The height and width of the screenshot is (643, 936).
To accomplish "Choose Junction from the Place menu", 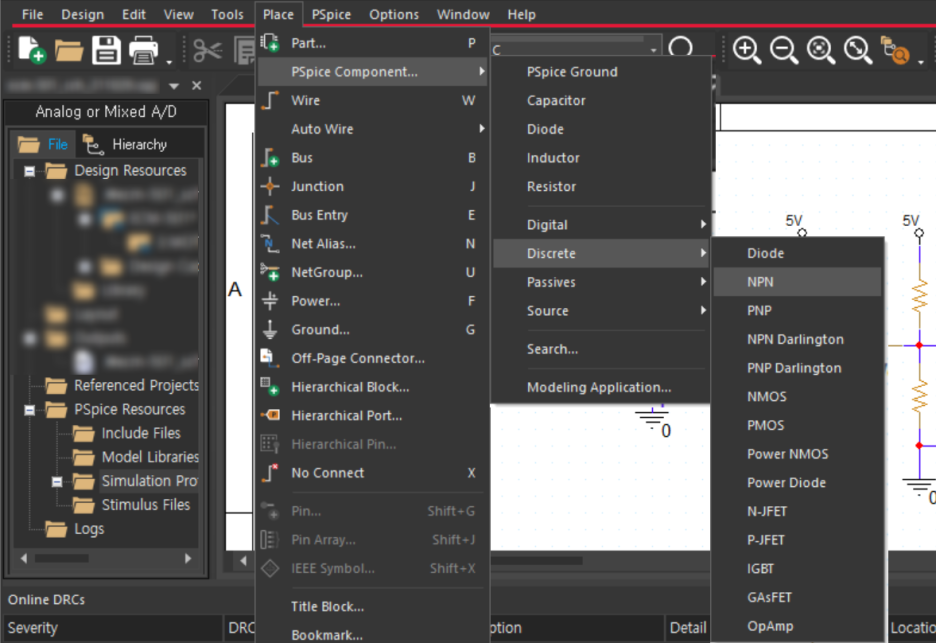I will [x=372, y=186].
